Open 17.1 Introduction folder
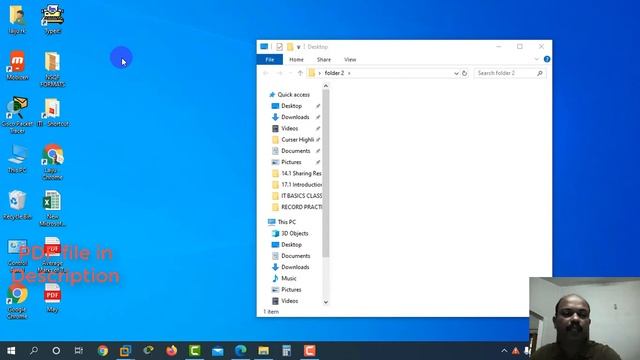640x360 pixels. pos(301,184)
